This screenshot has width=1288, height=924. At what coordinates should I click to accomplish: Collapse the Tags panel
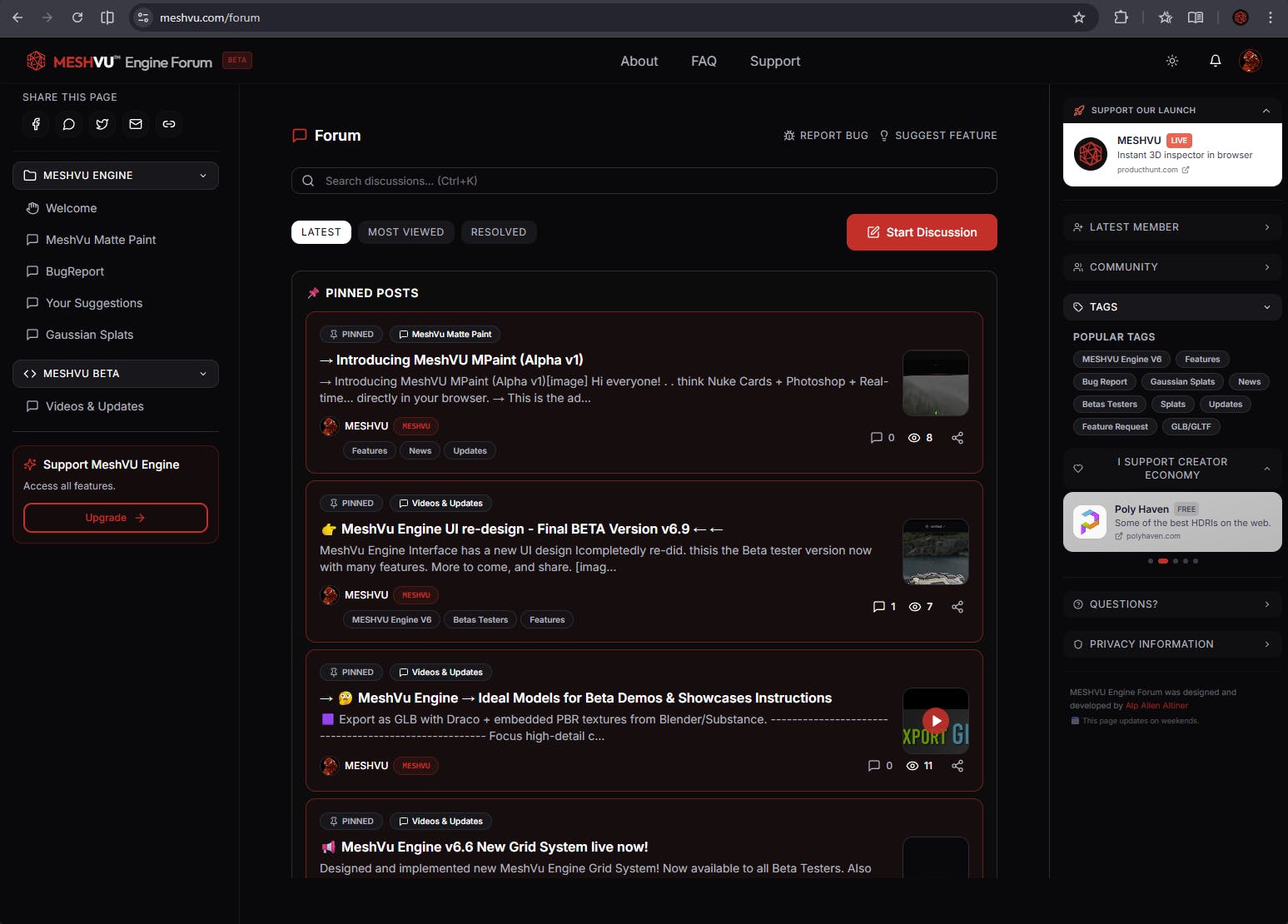pos(1172,307)
